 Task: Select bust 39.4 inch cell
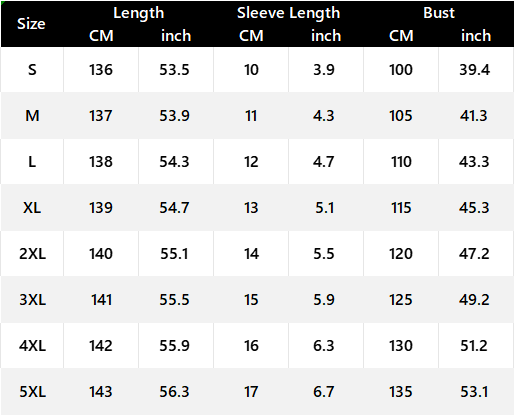point(474,70)
